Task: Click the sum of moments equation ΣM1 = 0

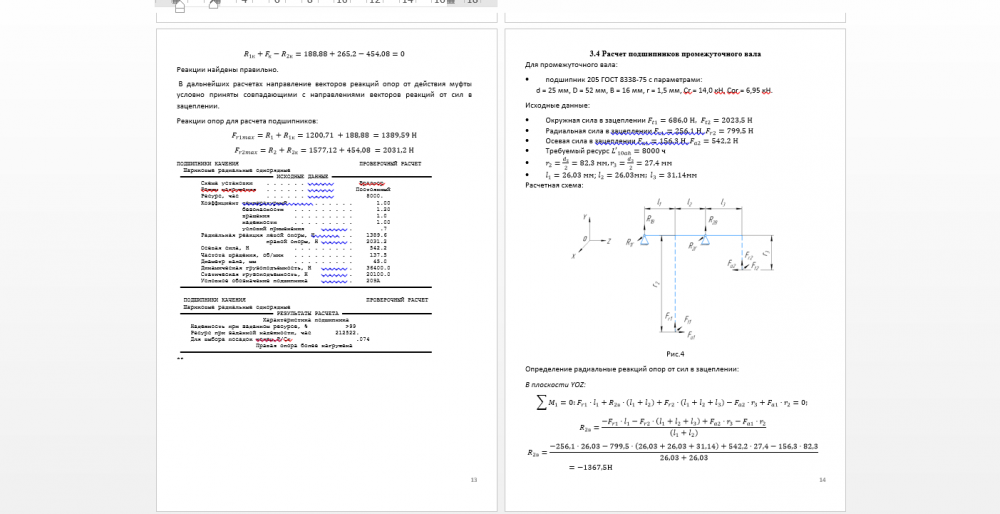Action: [x=673, y=402]
